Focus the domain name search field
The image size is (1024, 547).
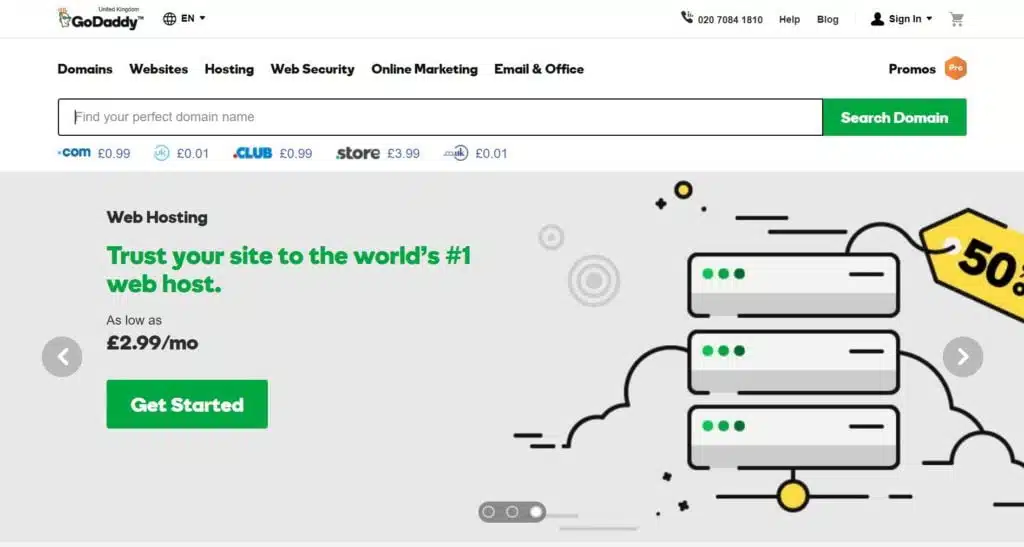440,117
